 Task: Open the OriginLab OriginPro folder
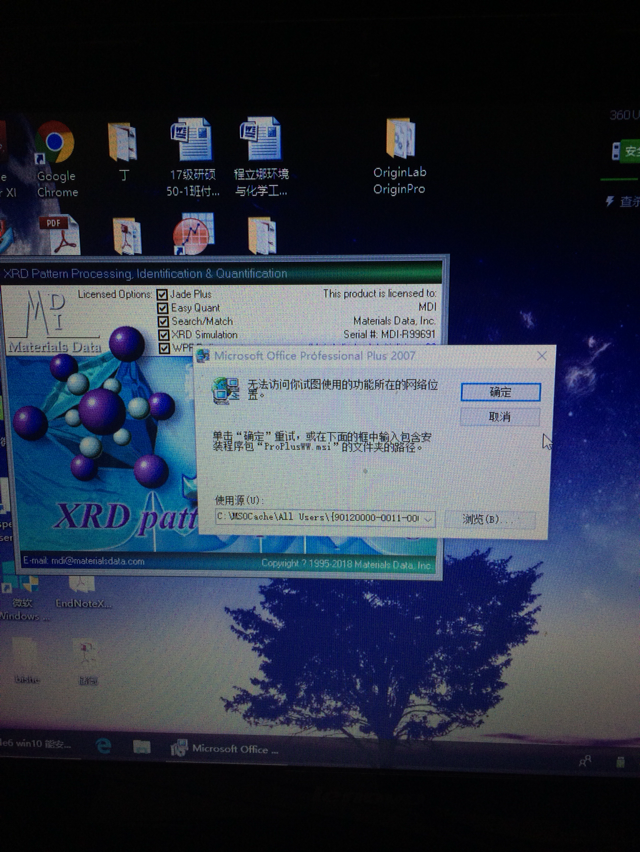[400, 156]
